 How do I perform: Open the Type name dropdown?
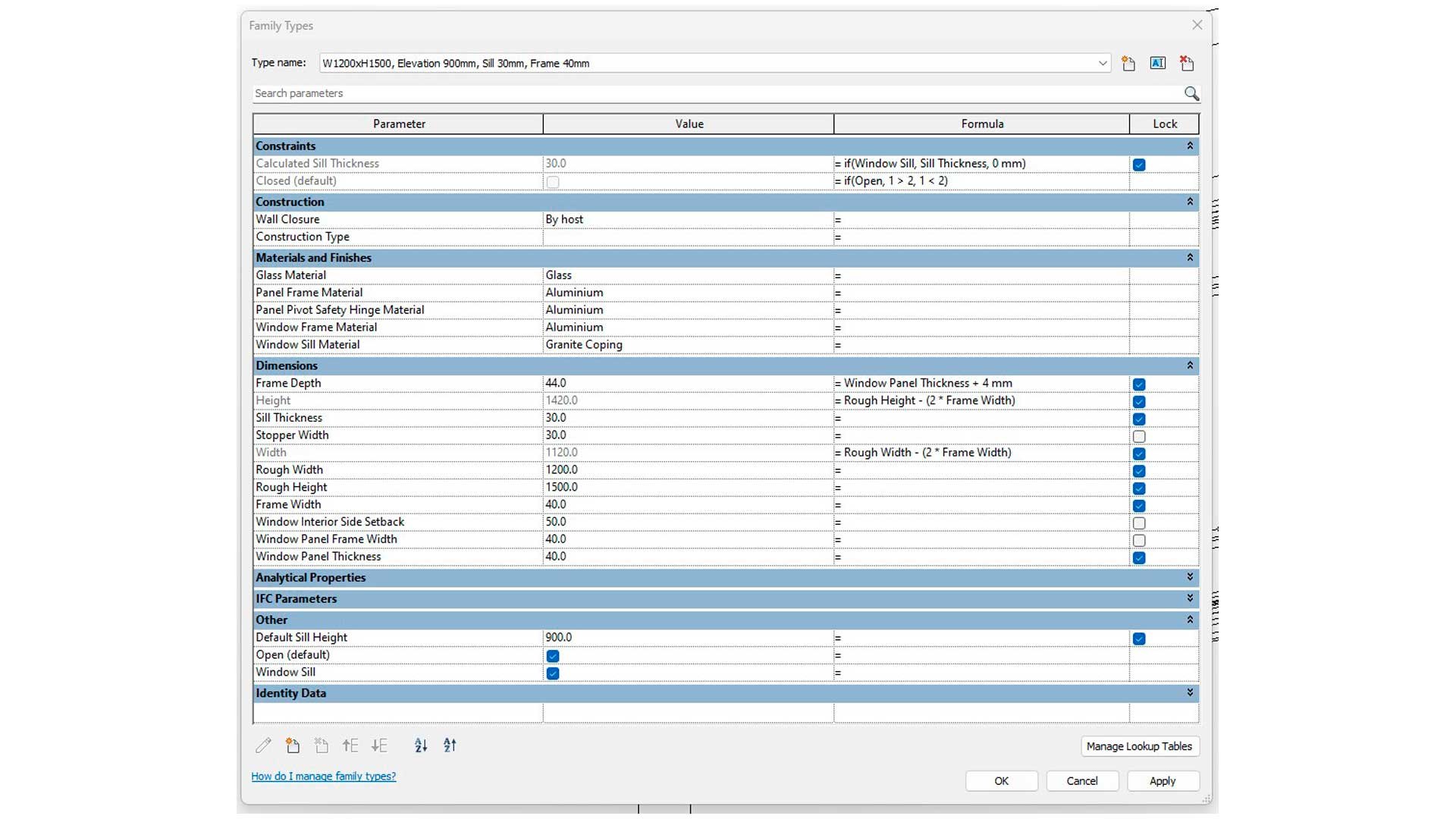(1103, 64)
